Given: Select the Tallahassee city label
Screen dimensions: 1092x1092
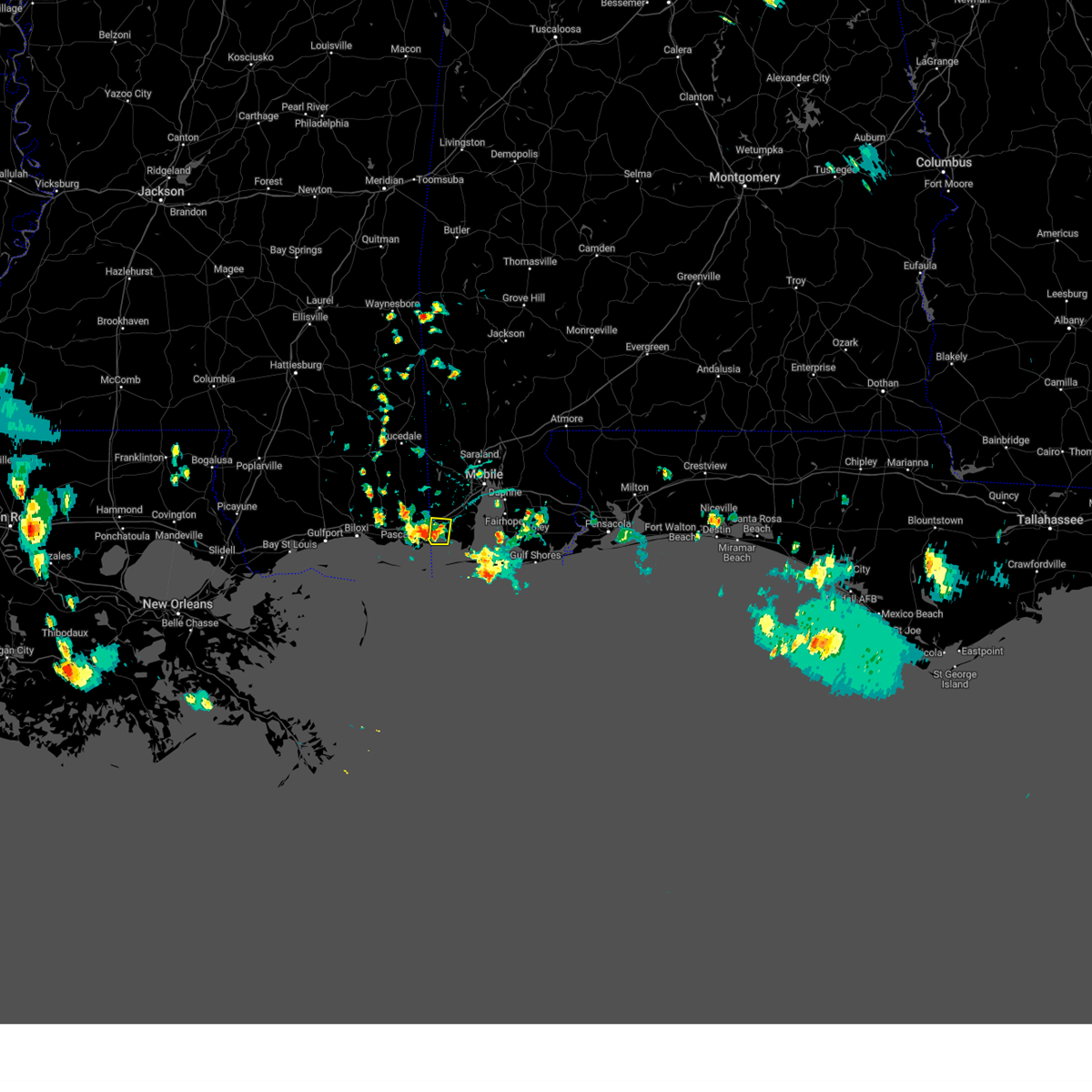Looking at the screenshot, I should (1050, 520).
